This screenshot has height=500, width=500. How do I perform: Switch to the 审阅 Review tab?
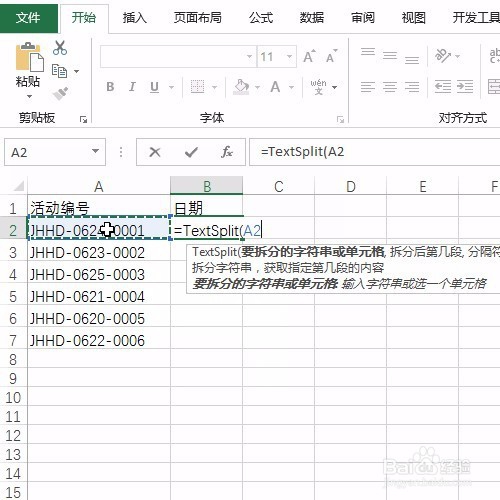[x=363, y=18]
